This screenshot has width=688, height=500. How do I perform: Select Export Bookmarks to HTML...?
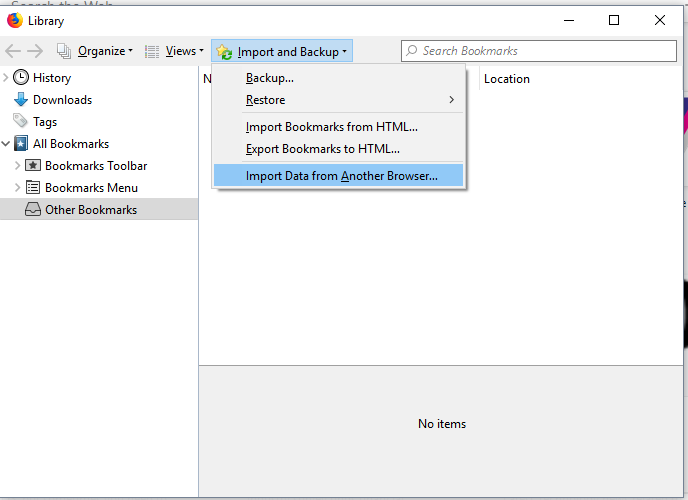pyautogui.click(x=323, y=149)
